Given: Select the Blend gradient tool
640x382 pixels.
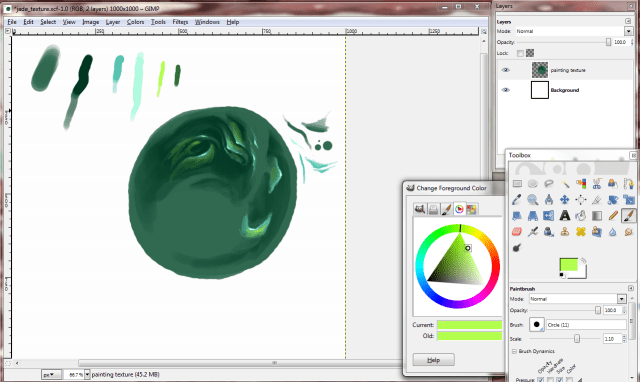Looking at the screenshot, I should click(x=597, y=215).
